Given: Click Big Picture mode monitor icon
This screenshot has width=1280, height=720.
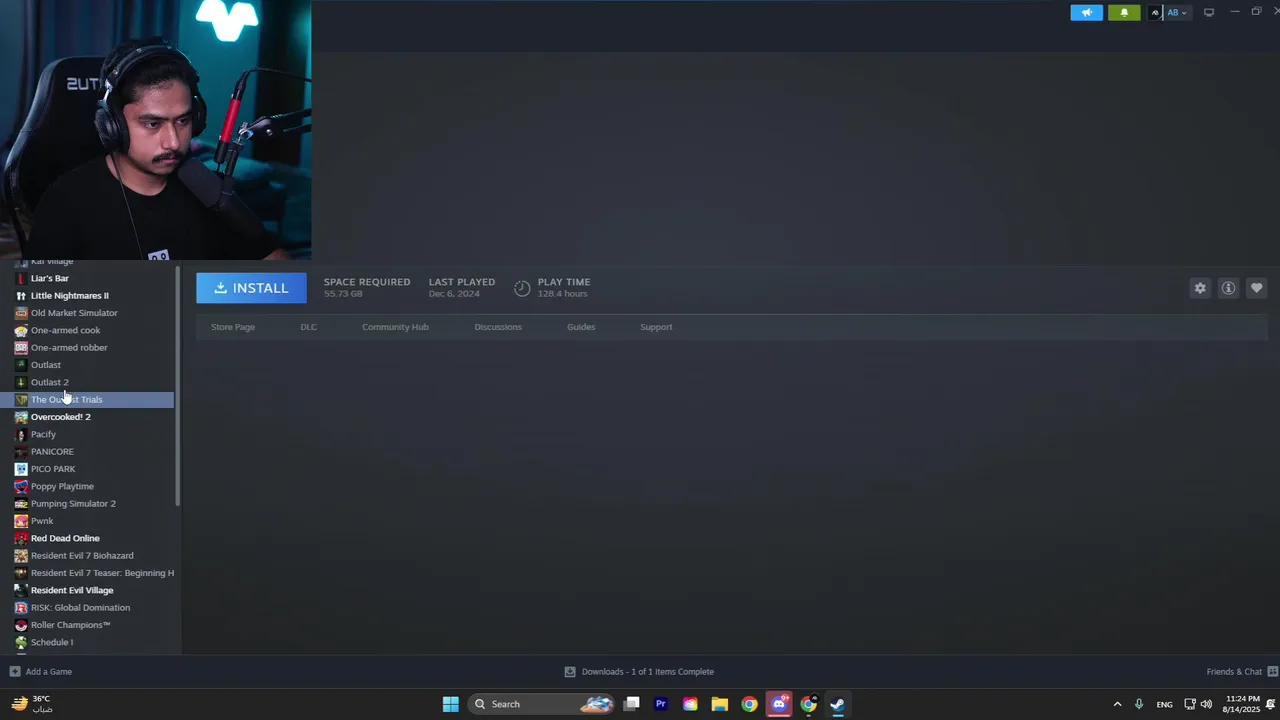Looking at the screenshot, I should coord(1208,12).
